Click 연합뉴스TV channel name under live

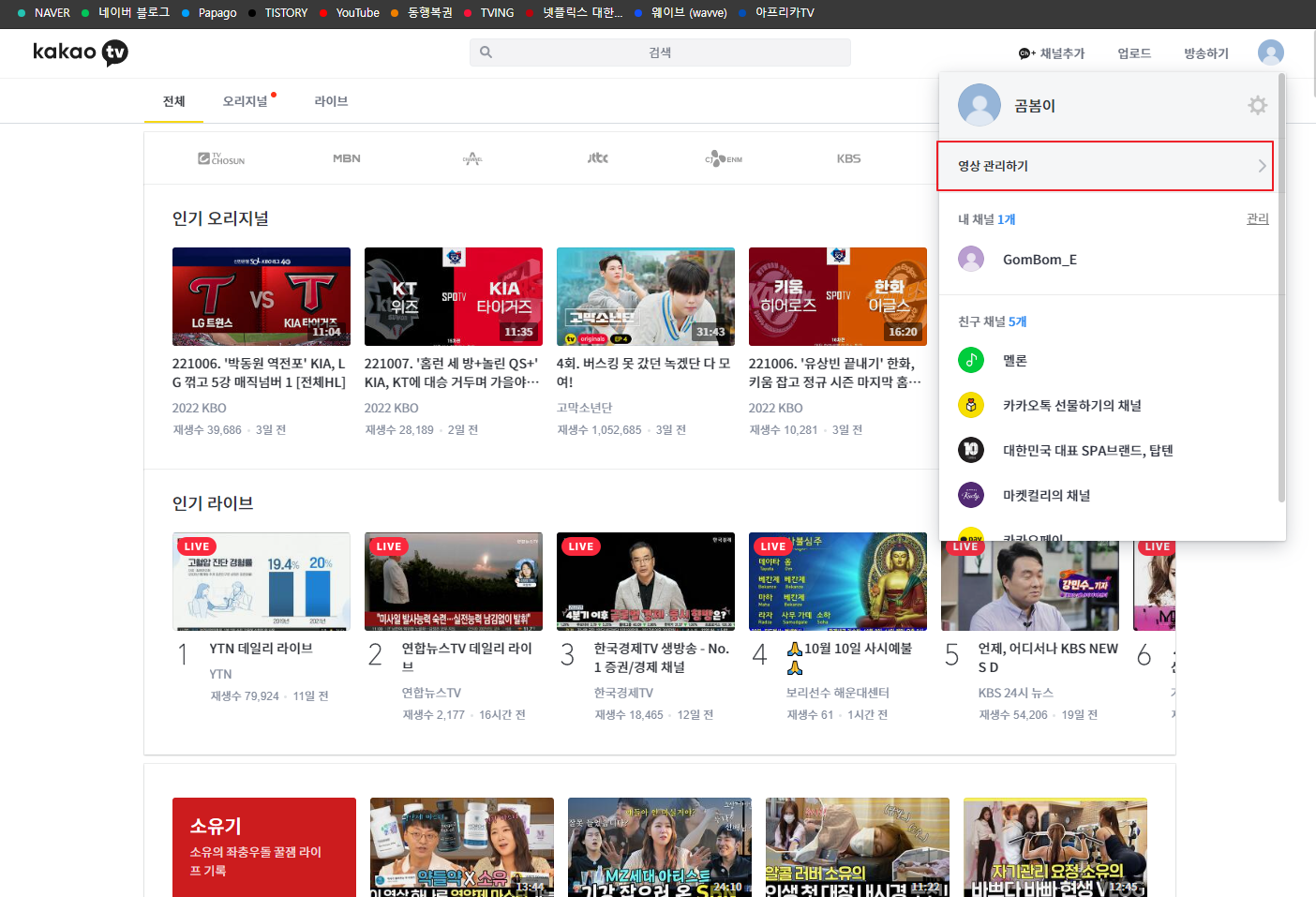pyautogui.click(x=432, y=693)
